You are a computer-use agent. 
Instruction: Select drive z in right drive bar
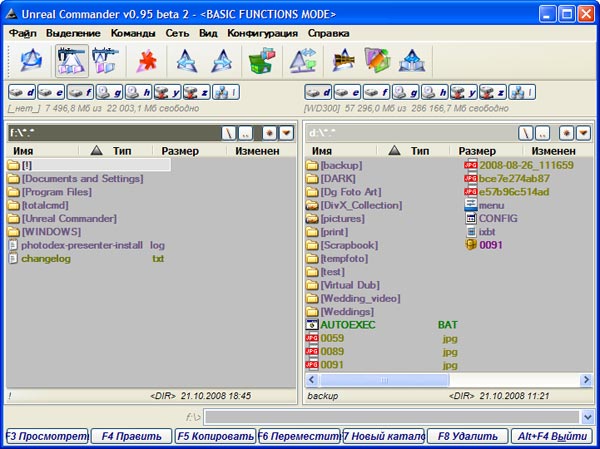coord(493,92)
